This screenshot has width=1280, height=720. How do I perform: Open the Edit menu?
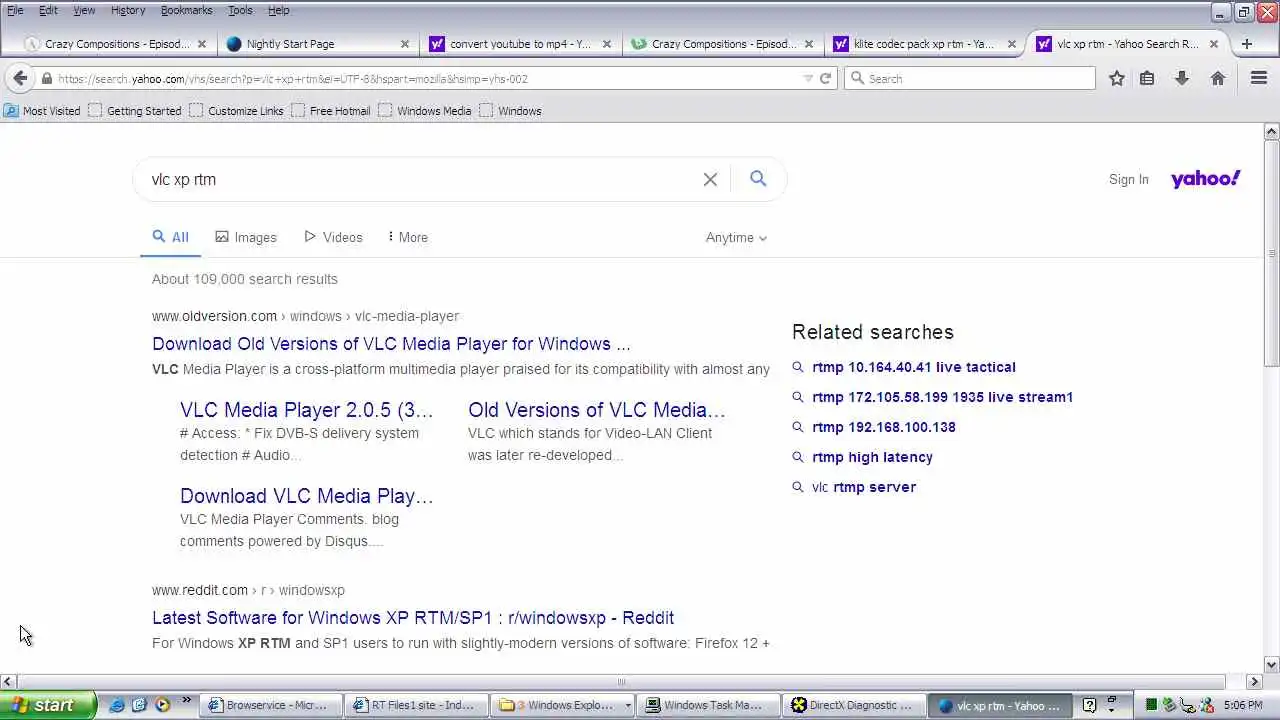48,10
